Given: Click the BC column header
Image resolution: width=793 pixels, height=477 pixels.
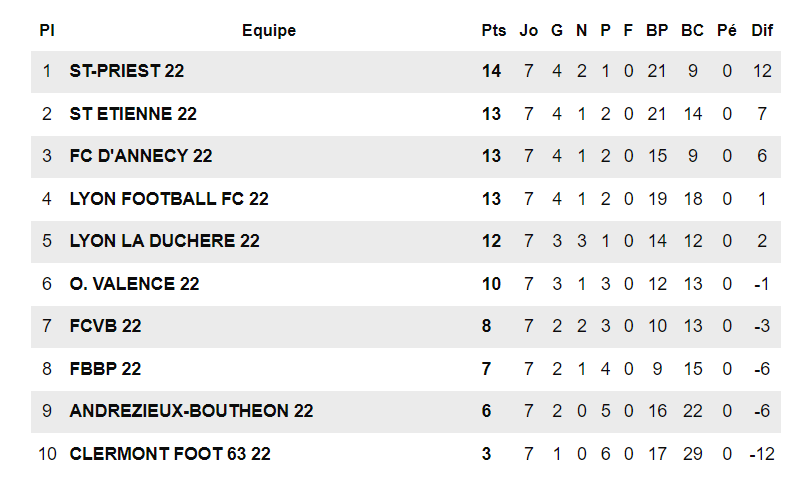Looking at the screenshot, I should coord(692,31).
